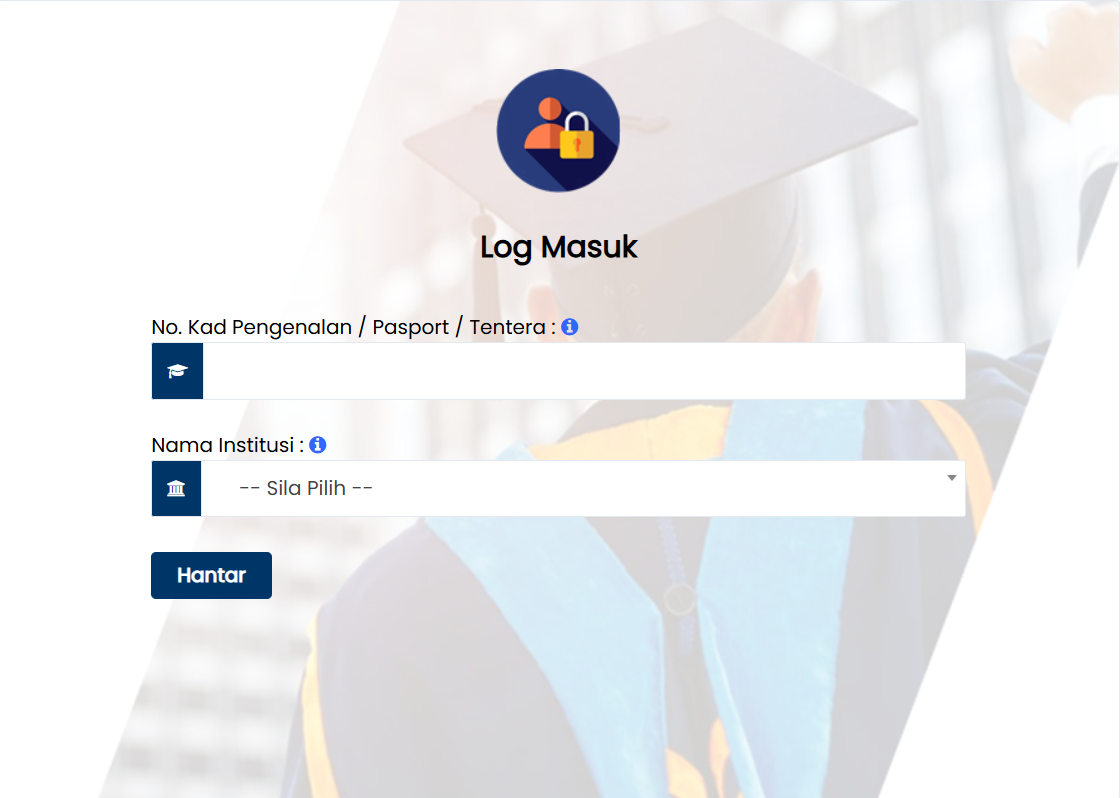Click the word 'Tentera' in the ID label

(x=507, y=327)
